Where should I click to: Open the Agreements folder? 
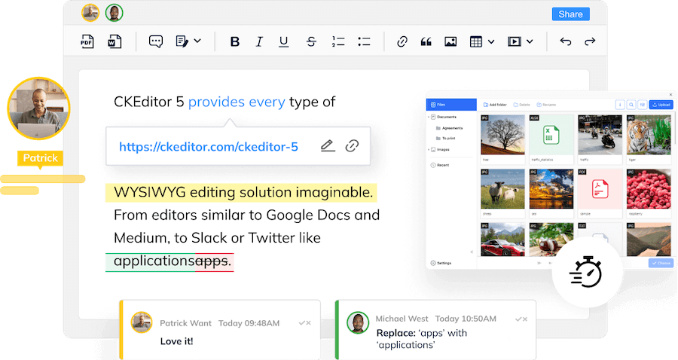point(450,128)
